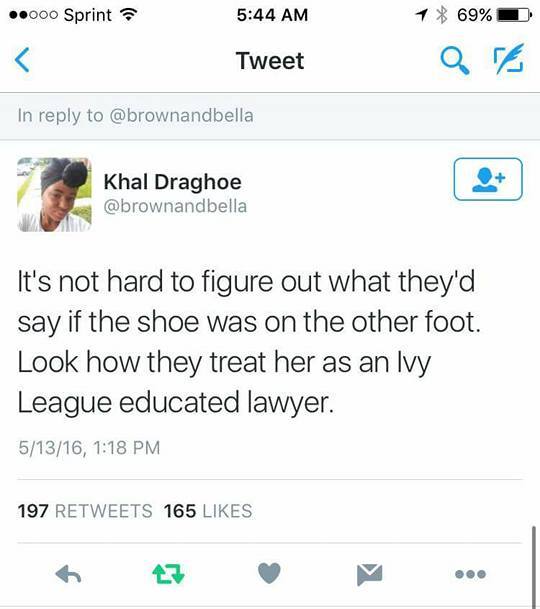Viewport: 540px width, 609px height.
Task: Tap the Bluetooth icon in the status bar
Action: coord(441,15)
